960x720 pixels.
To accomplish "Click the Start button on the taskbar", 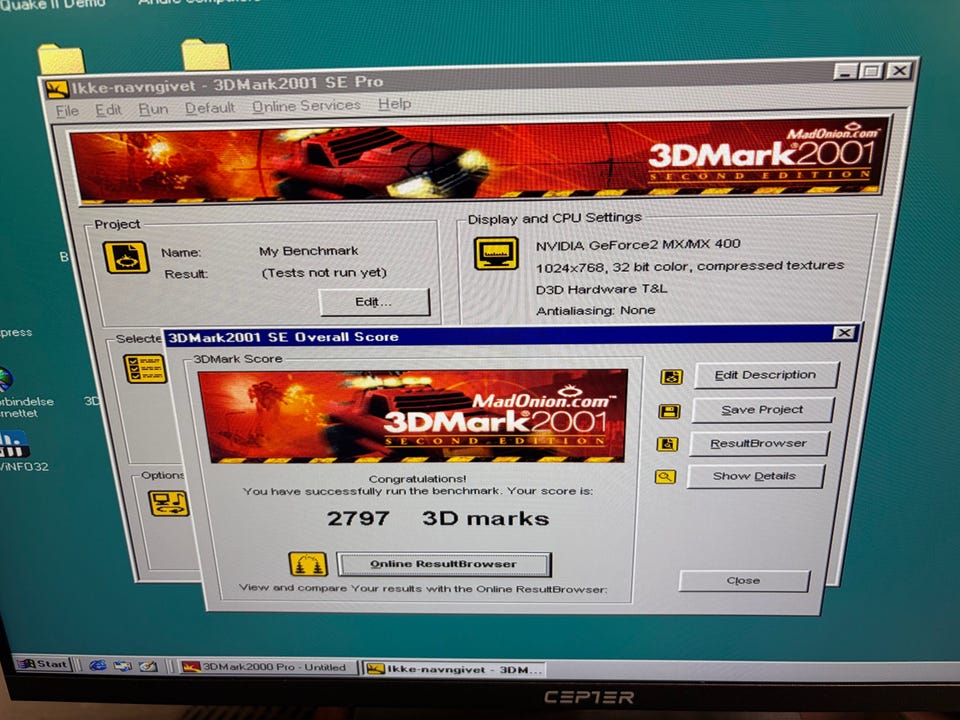I will (42, 664).
